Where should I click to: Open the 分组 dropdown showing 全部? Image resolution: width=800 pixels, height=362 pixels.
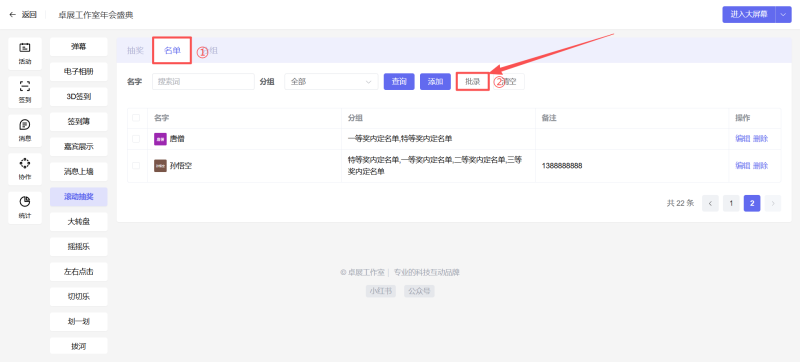click(331, 82)
